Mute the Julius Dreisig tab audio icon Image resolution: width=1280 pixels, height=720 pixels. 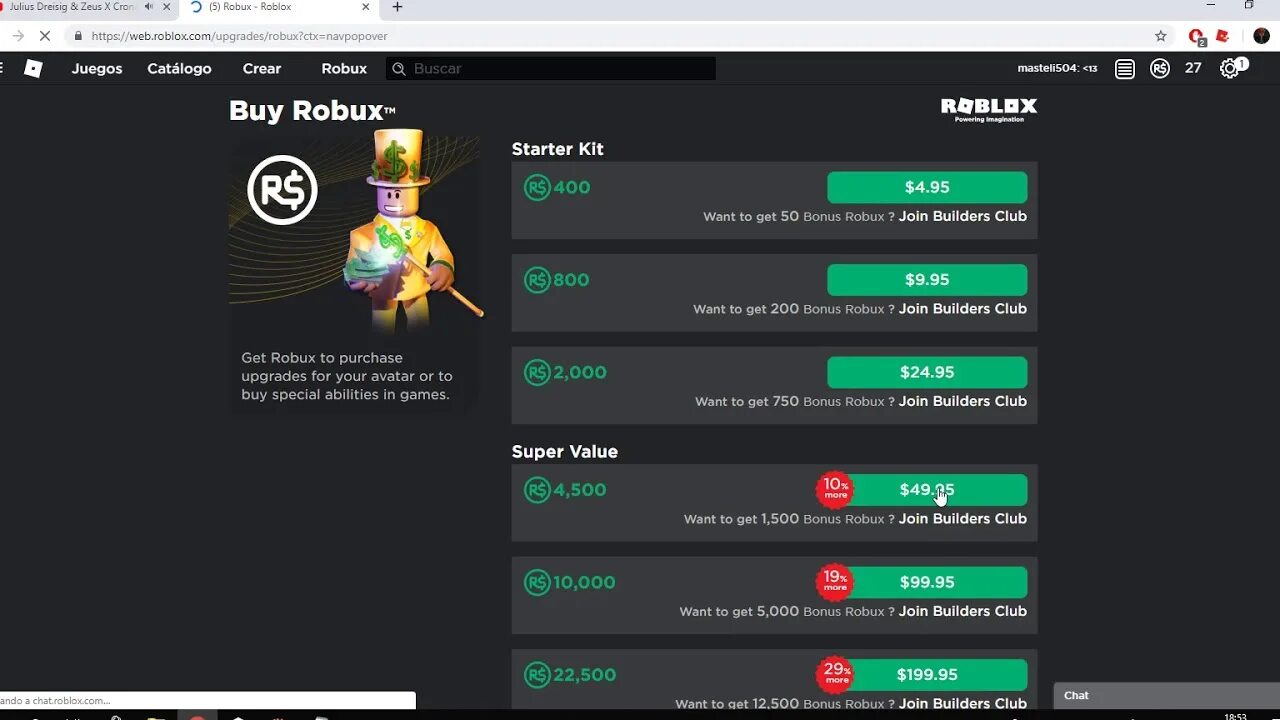(149, 7)
